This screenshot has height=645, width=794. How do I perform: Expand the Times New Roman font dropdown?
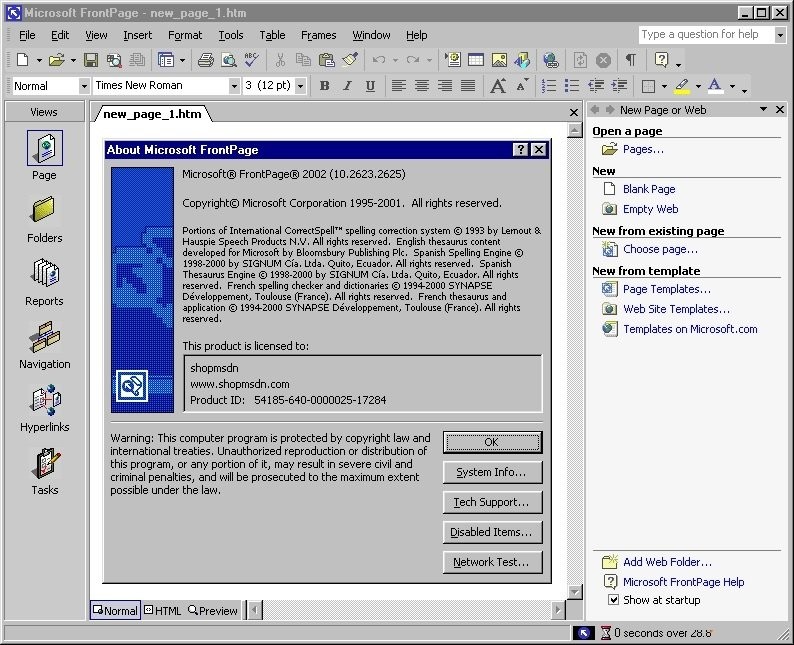coord(234,86)
